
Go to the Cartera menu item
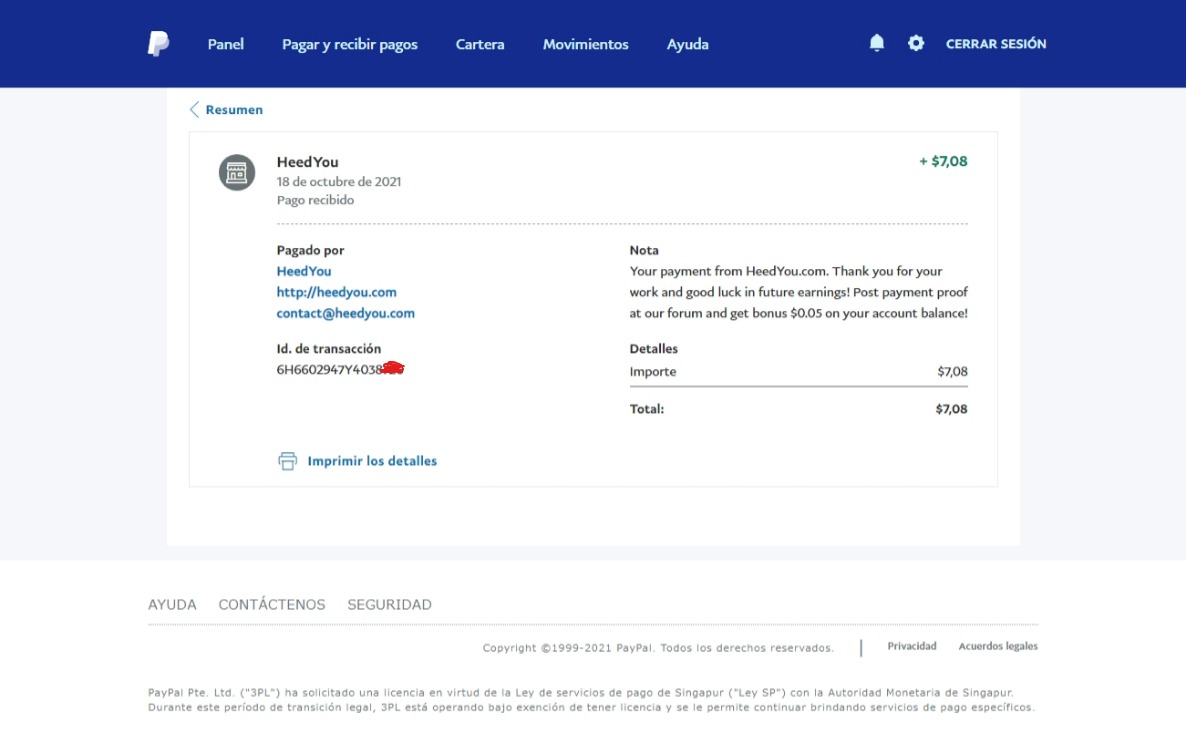pyautogui.click(x=480, y=44)
